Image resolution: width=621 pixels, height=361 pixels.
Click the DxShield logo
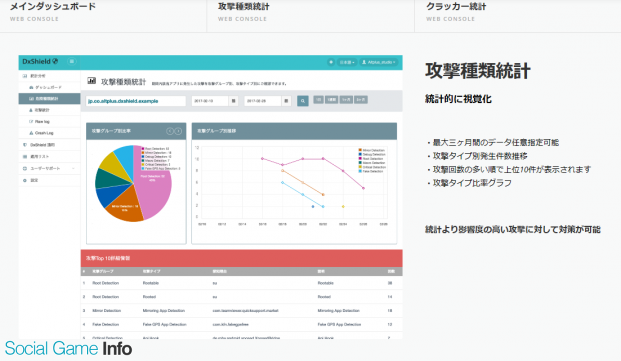[40, 61]
